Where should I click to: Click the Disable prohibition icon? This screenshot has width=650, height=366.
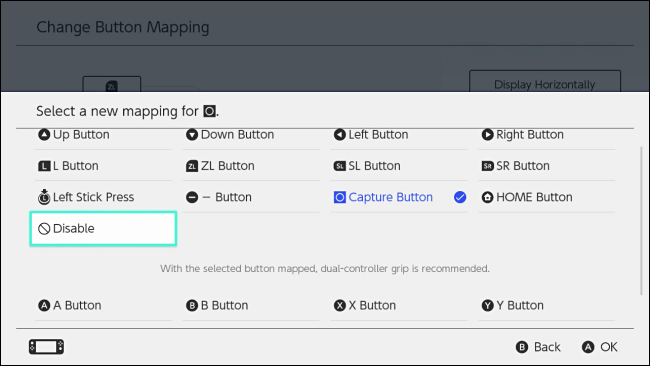44,229
